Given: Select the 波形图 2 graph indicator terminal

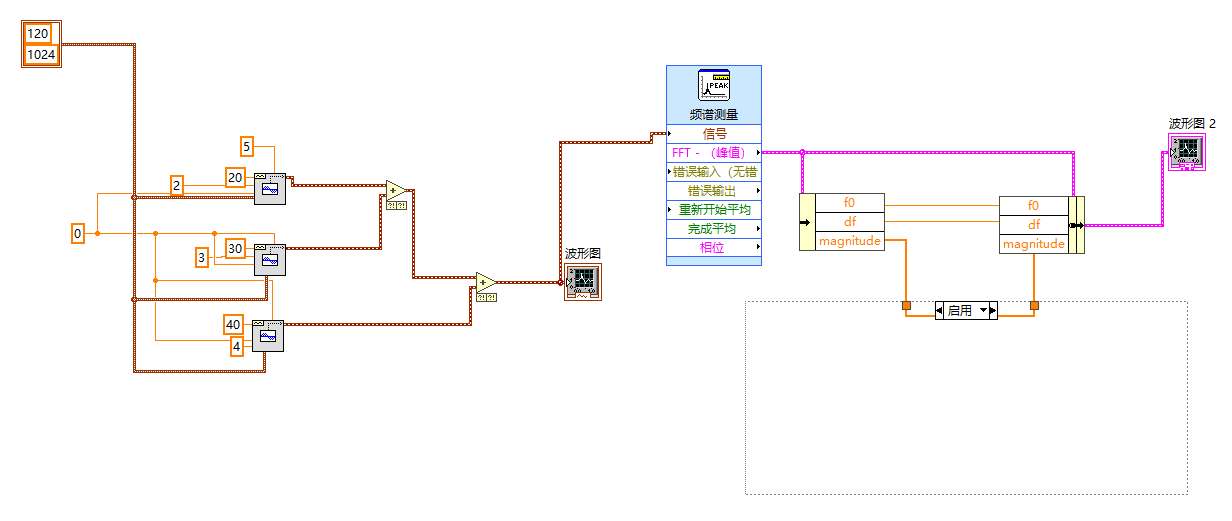Looking at the screenshot, I should pos(1187,153).
